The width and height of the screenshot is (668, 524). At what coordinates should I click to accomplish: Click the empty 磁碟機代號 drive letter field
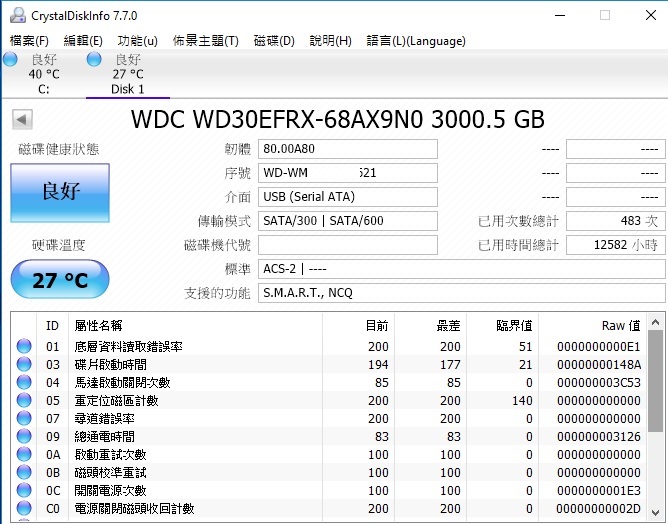(x=348, y=245)
